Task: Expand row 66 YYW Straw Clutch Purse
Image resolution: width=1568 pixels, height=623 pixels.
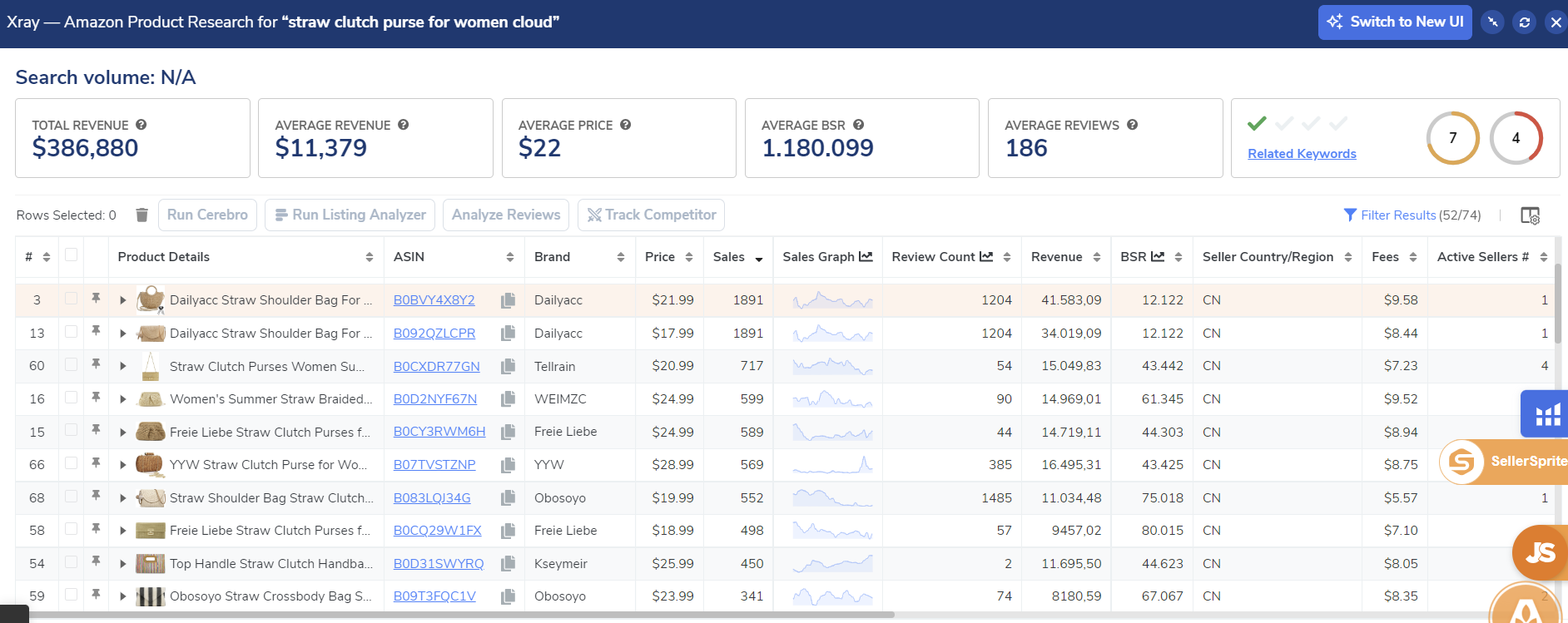Action: [122, 465]
